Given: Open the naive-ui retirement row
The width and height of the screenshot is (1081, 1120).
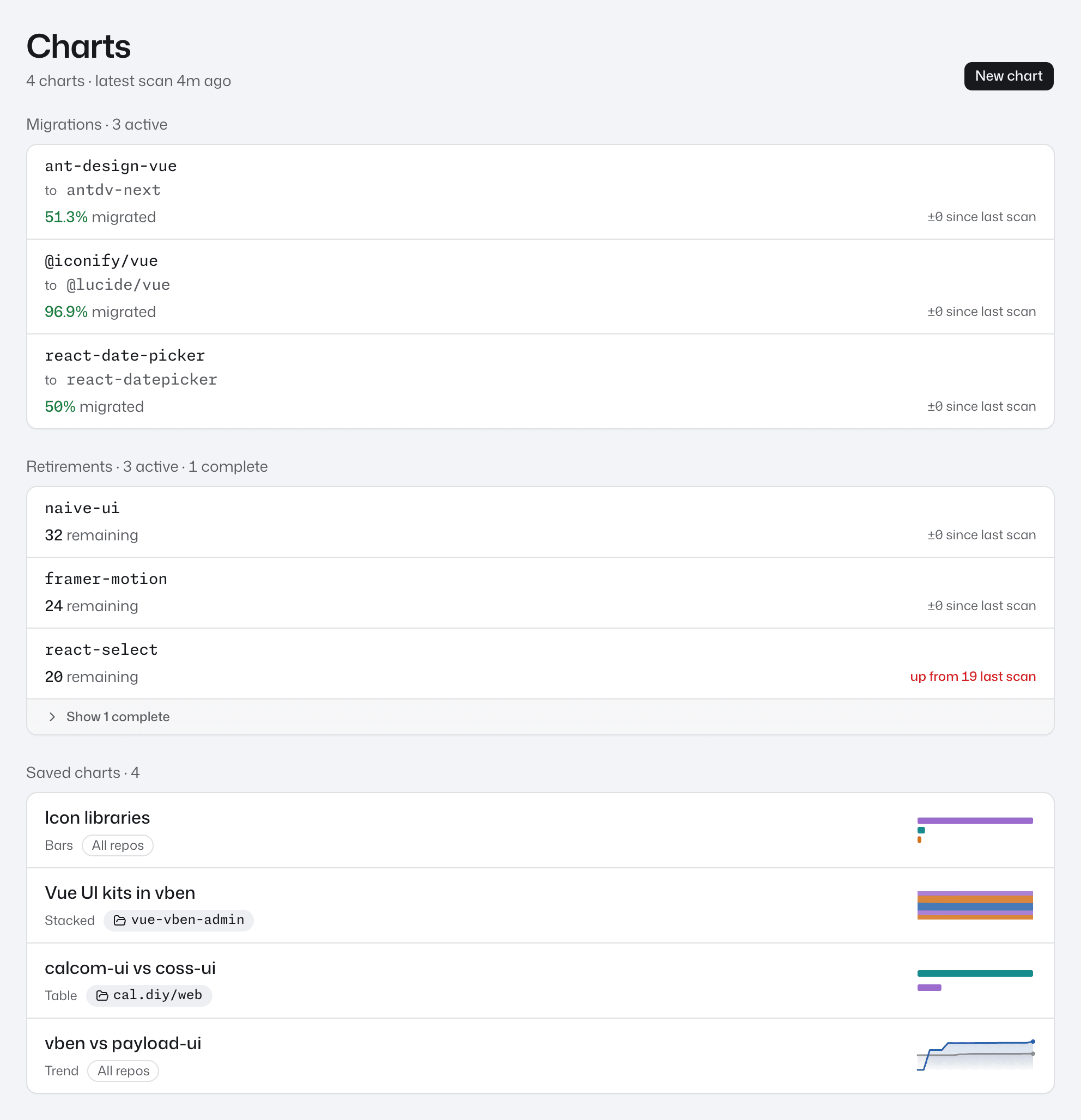Looking at the screenshot, I should (540, 522).
